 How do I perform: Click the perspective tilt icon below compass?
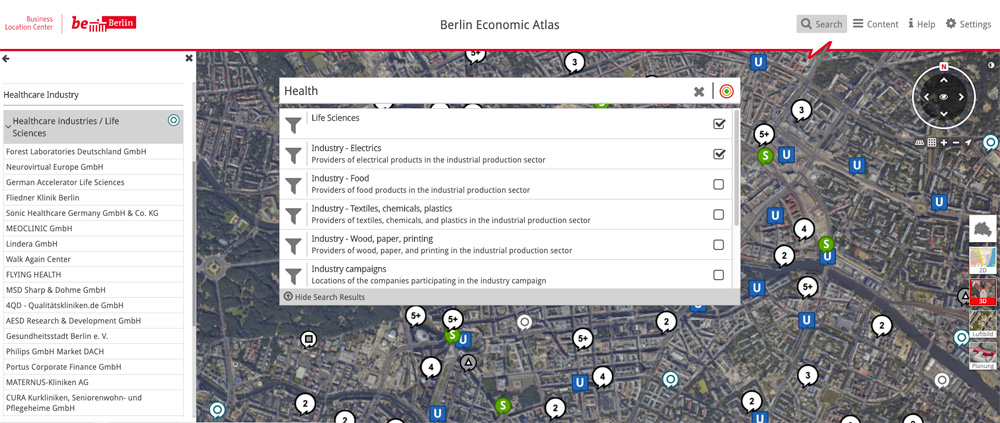920,142
